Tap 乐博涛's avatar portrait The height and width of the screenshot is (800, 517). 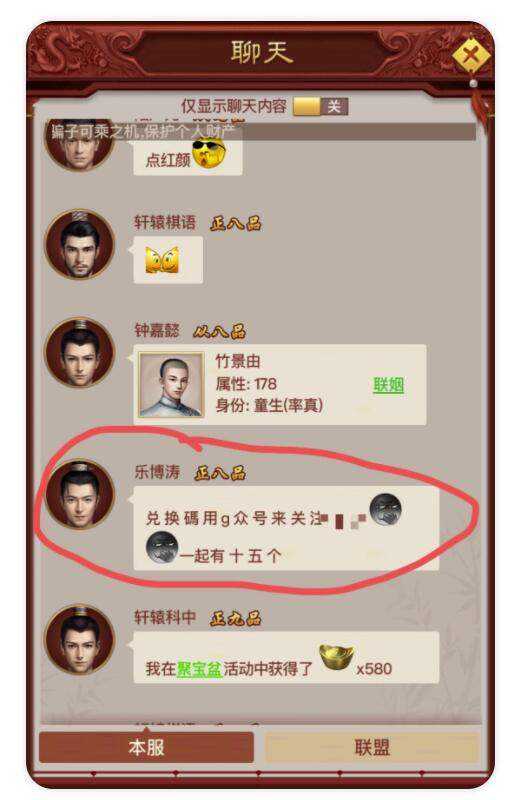(x=80, y=494)
